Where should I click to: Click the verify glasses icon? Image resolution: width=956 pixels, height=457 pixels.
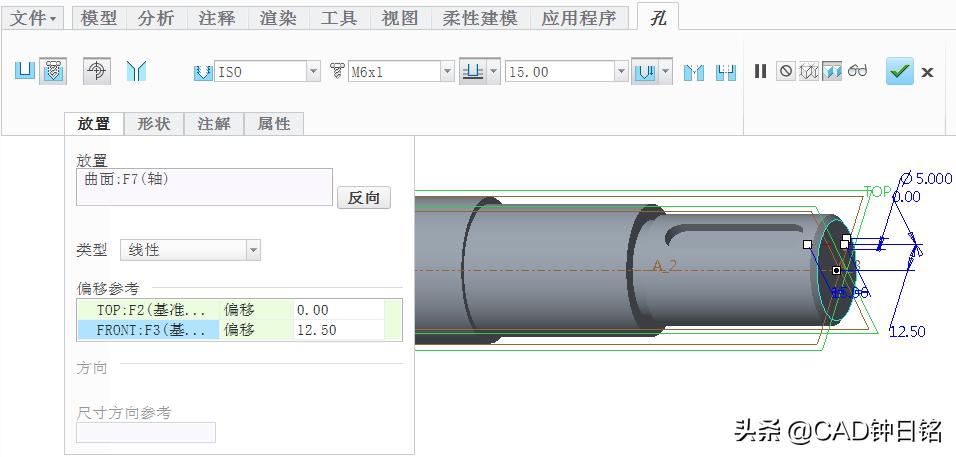pyautogui.click(x=857, y=71)
